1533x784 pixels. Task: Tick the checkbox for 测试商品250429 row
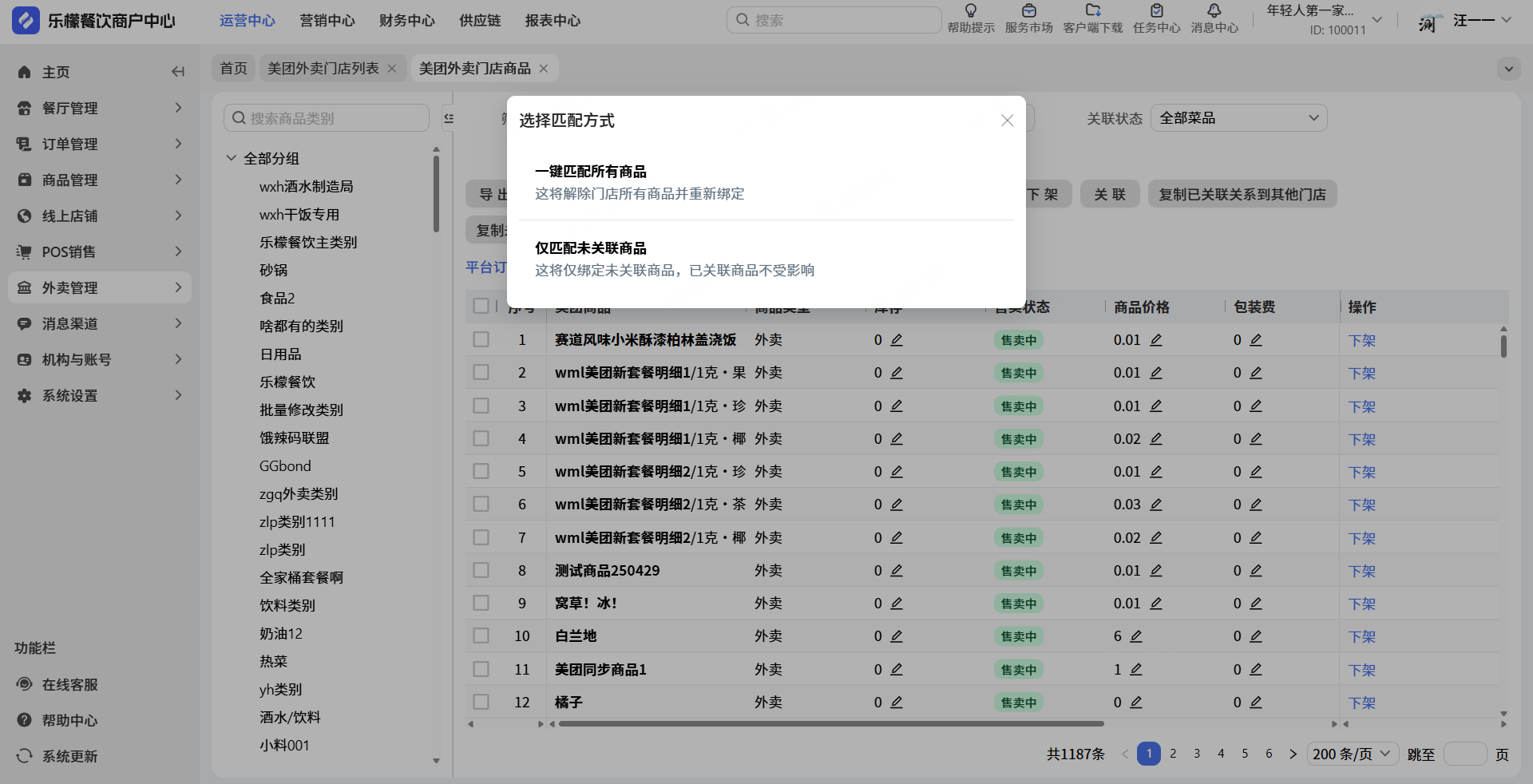point(481,571)
